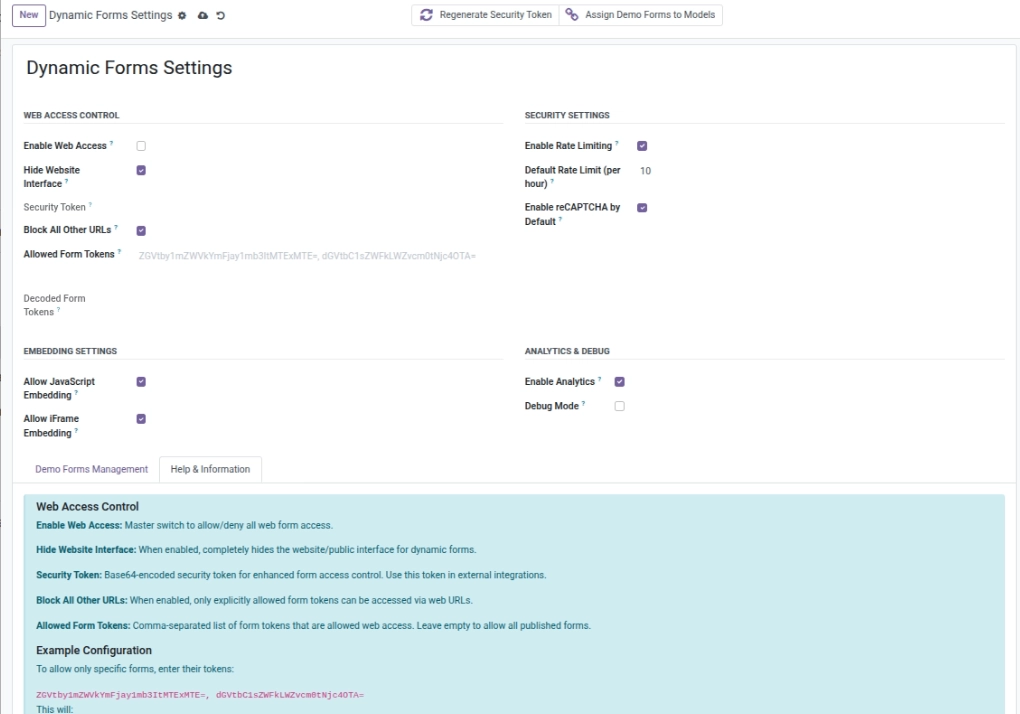The height and width of the screenshot is (714, 1020).
Task: Click the Assign Demo Forms link icon
Action: pos(571,14)
